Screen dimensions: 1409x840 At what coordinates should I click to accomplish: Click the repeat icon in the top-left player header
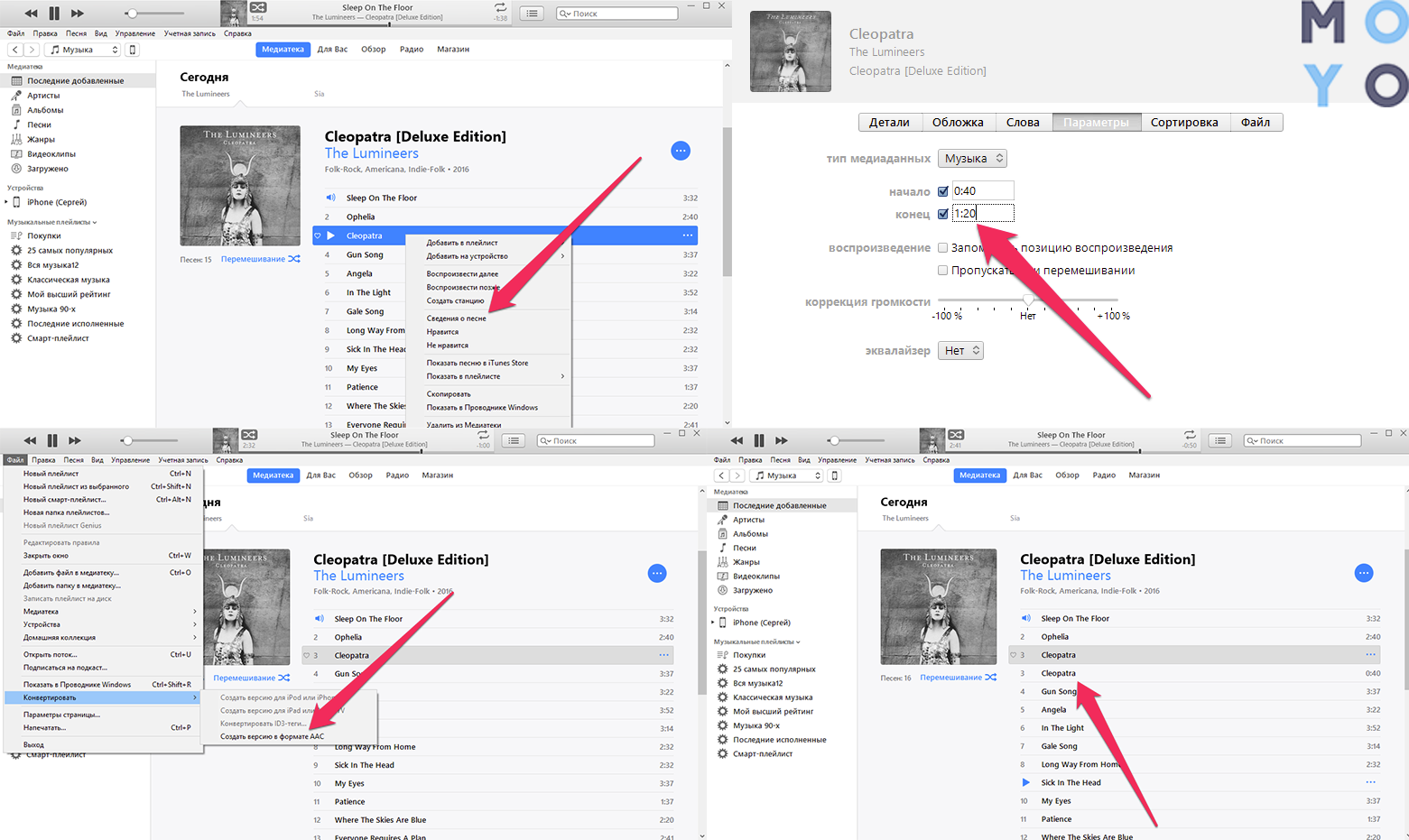click(x=500, y=7)
